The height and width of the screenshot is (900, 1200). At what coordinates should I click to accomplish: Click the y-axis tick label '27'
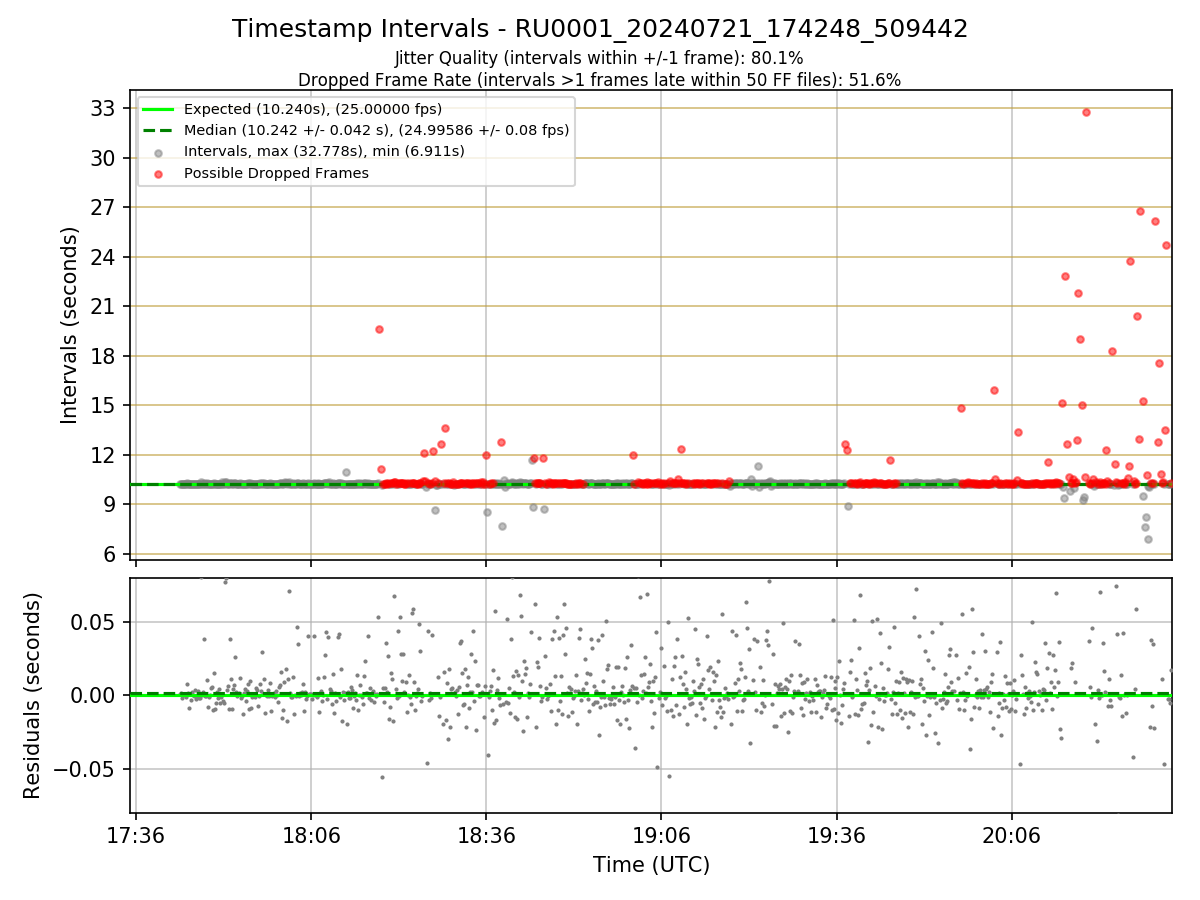pos(103,207)
